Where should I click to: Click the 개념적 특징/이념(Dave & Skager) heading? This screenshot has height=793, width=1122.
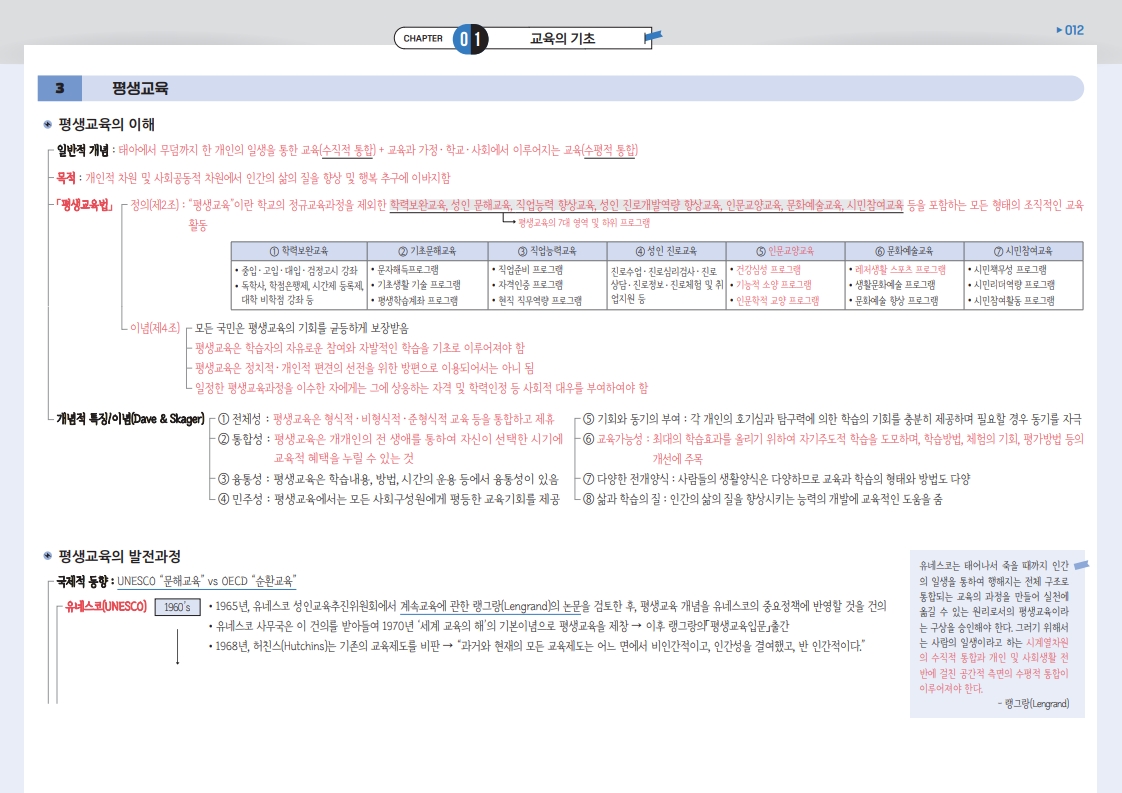(130, 418)
